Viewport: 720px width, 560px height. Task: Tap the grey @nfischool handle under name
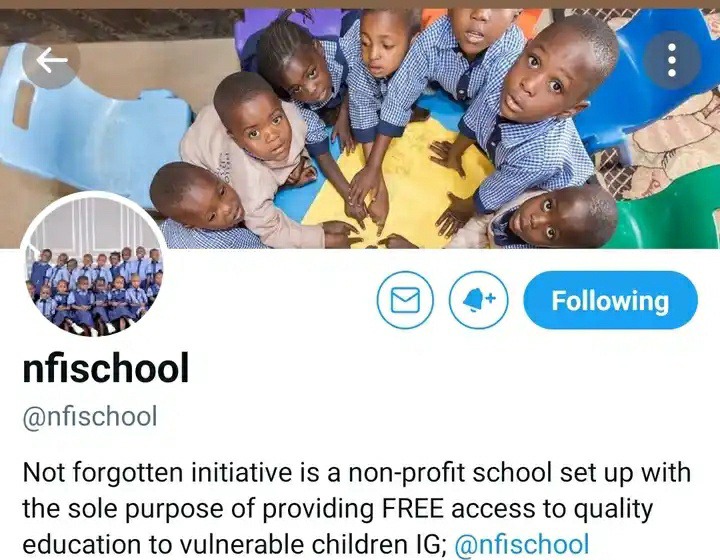pos(90,416)
